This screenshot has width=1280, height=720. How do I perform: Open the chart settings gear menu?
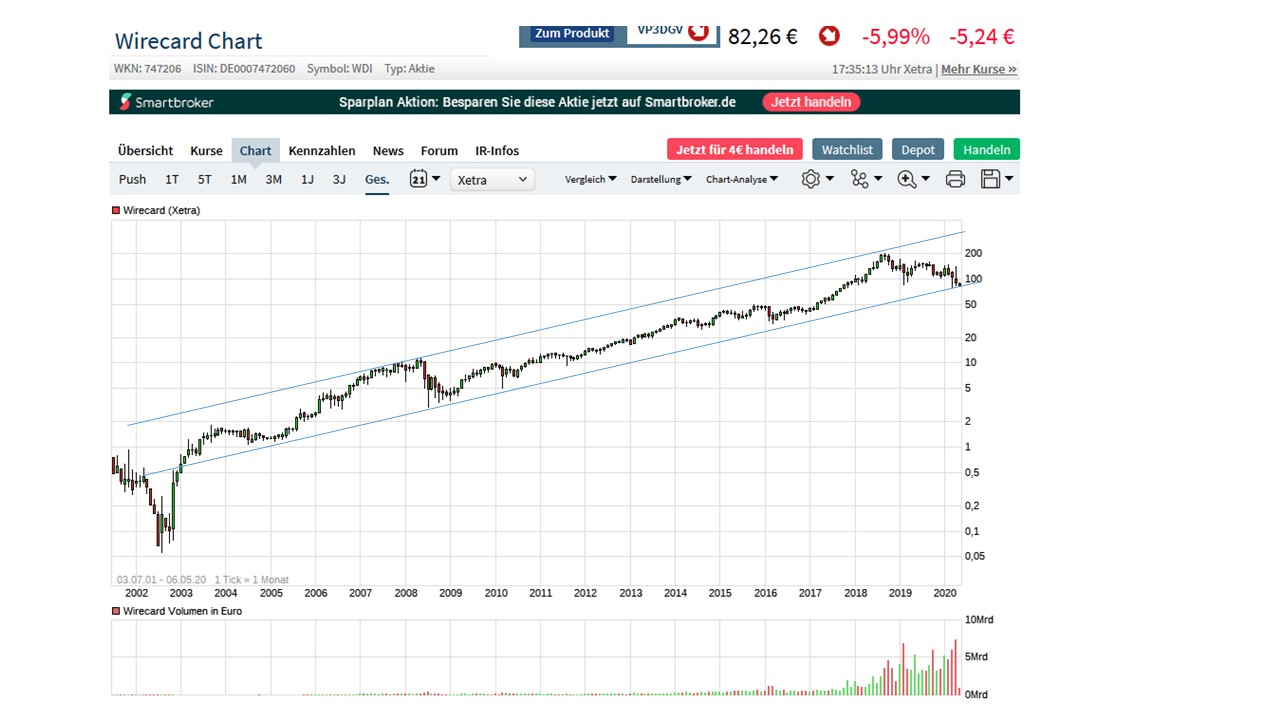pos(817,179)
